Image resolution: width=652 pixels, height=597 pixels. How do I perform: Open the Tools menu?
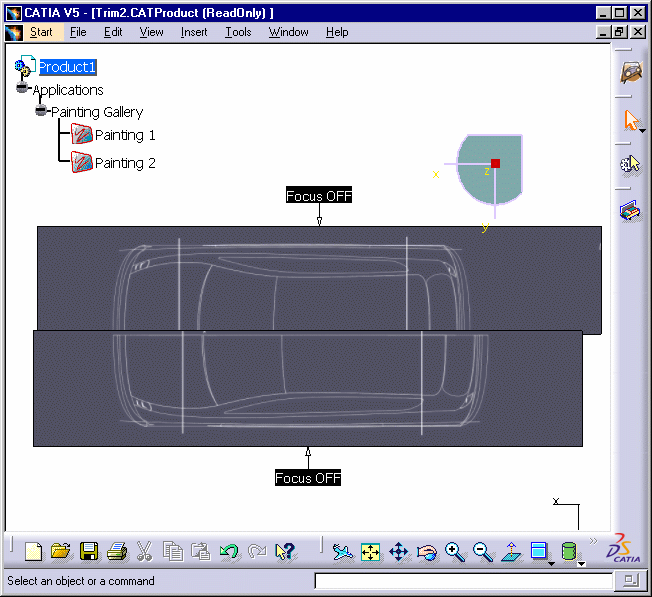tap(238, 32)
